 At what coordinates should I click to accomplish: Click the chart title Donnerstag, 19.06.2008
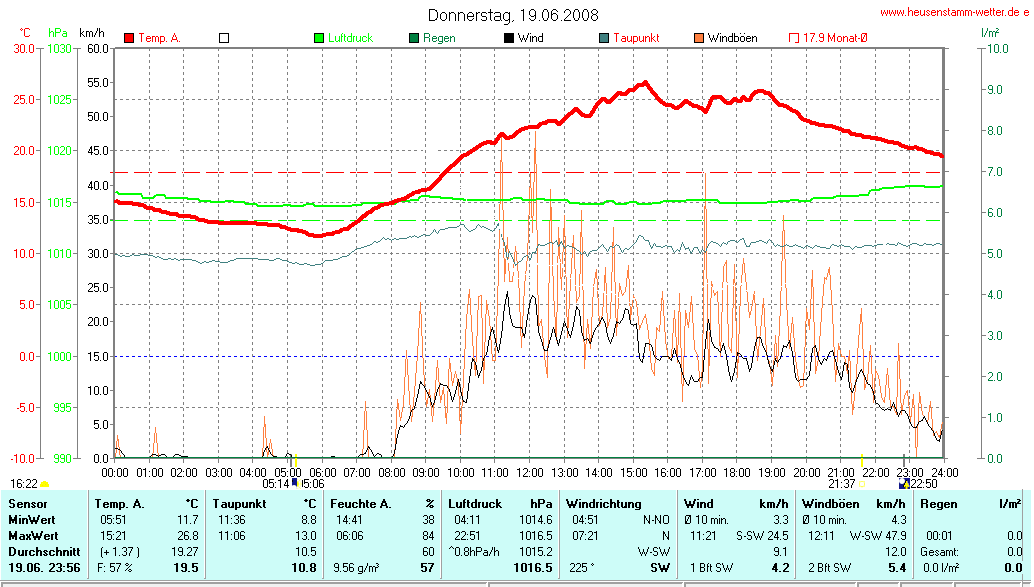pyautogui.click(x=514, y=15)
